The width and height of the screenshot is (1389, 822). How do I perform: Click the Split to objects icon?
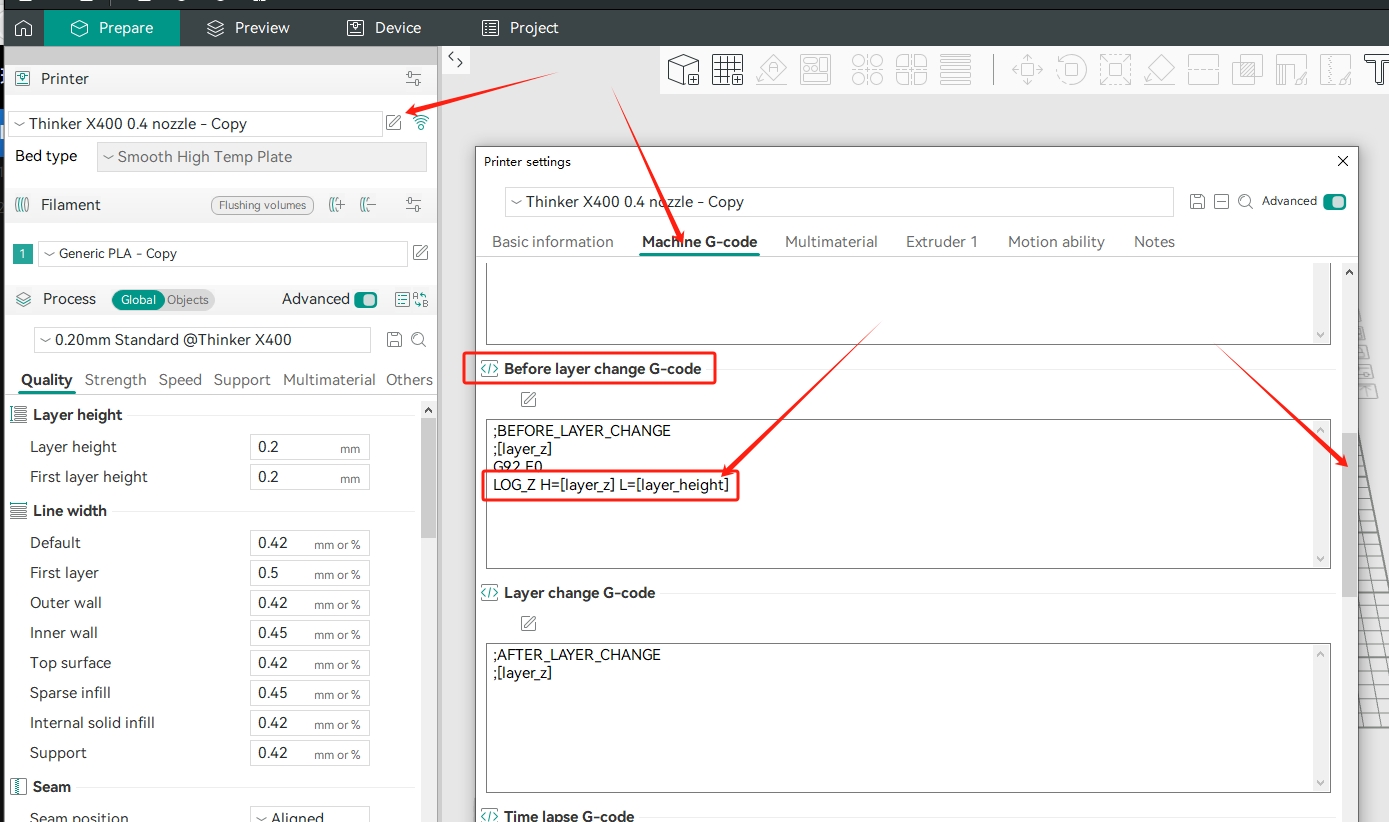tap(867, 69)
